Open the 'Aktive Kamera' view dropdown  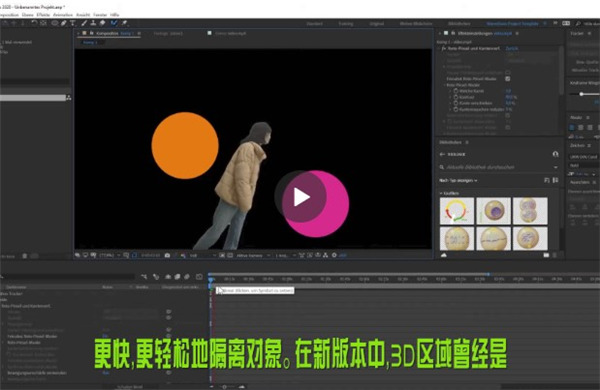253,255
